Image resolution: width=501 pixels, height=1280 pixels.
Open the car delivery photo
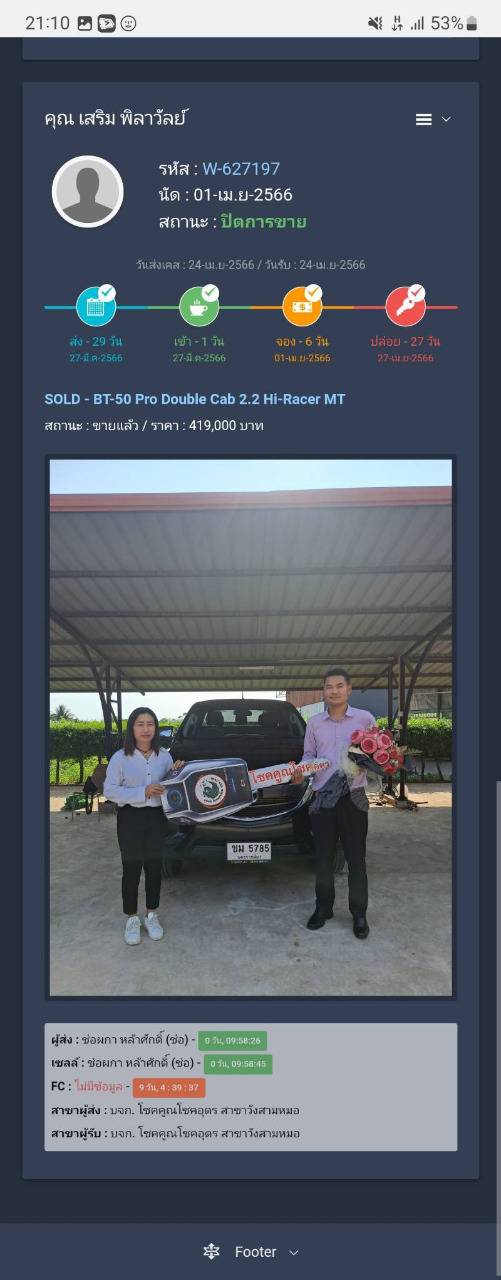coord(251,727)
